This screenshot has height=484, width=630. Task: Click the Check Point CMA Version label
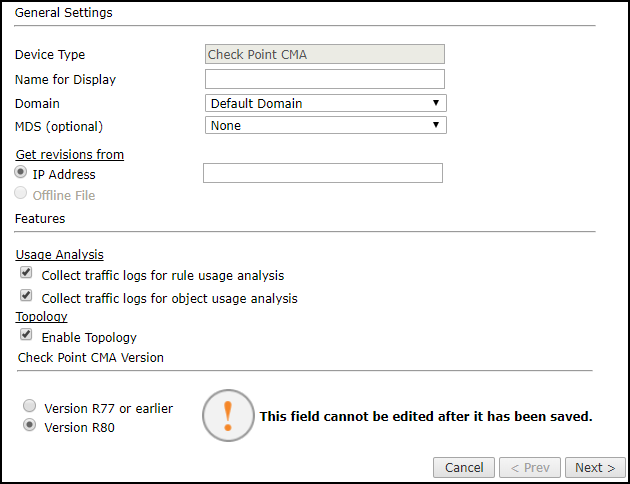[x=91, y=357]
